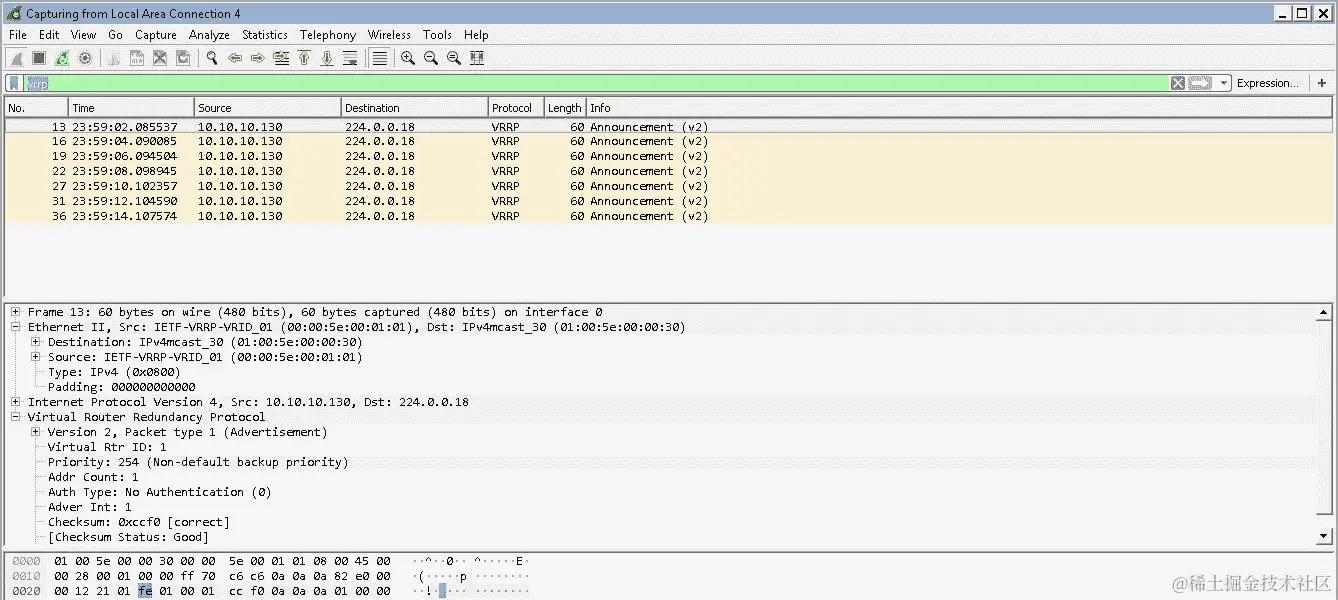The width and height of the screenshot is (1338, 600).
Task: Sort by the Info column header
Action: click(959, 107)
